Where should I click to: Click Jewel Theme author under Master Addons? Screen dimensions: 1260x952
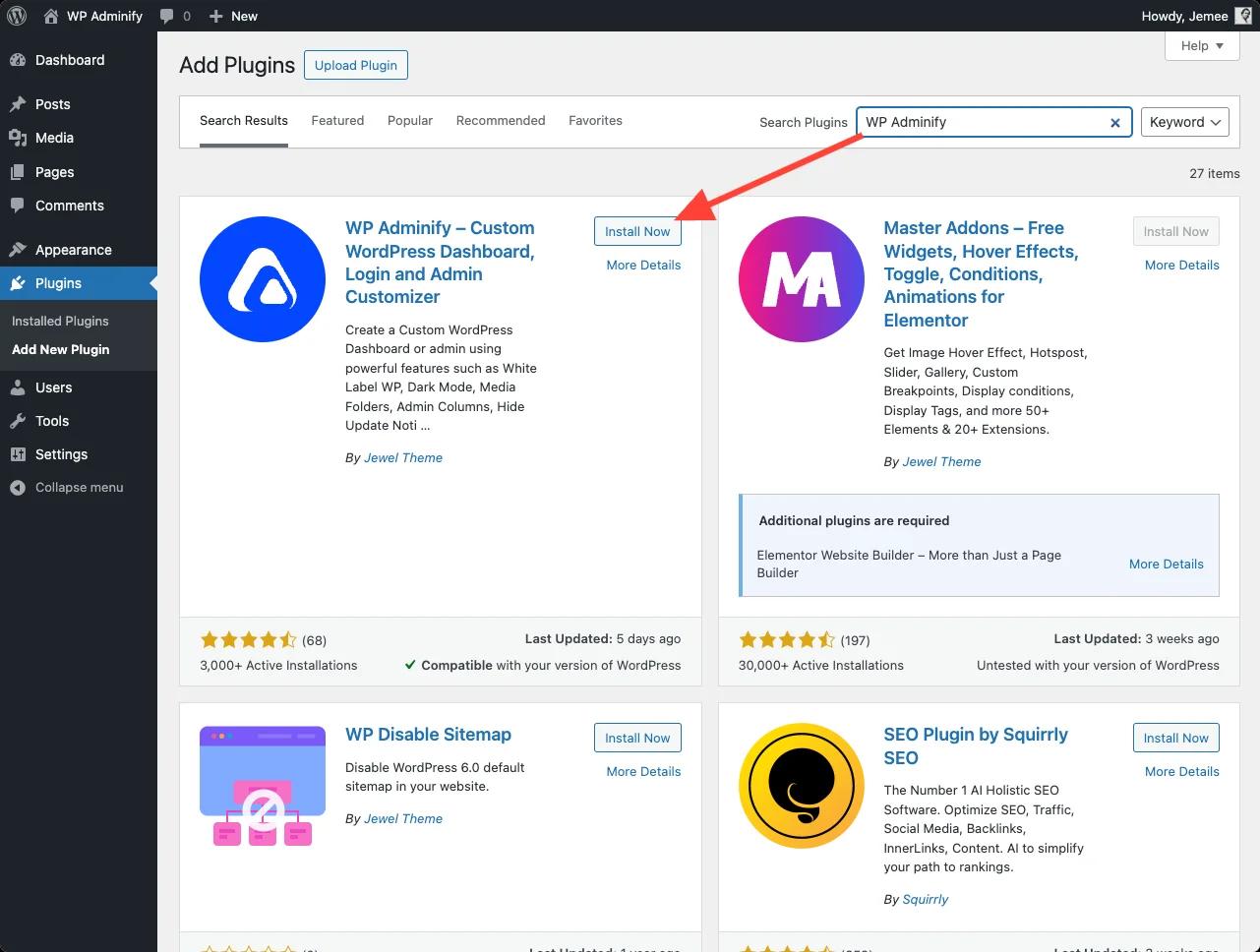(x=941, y=461)
